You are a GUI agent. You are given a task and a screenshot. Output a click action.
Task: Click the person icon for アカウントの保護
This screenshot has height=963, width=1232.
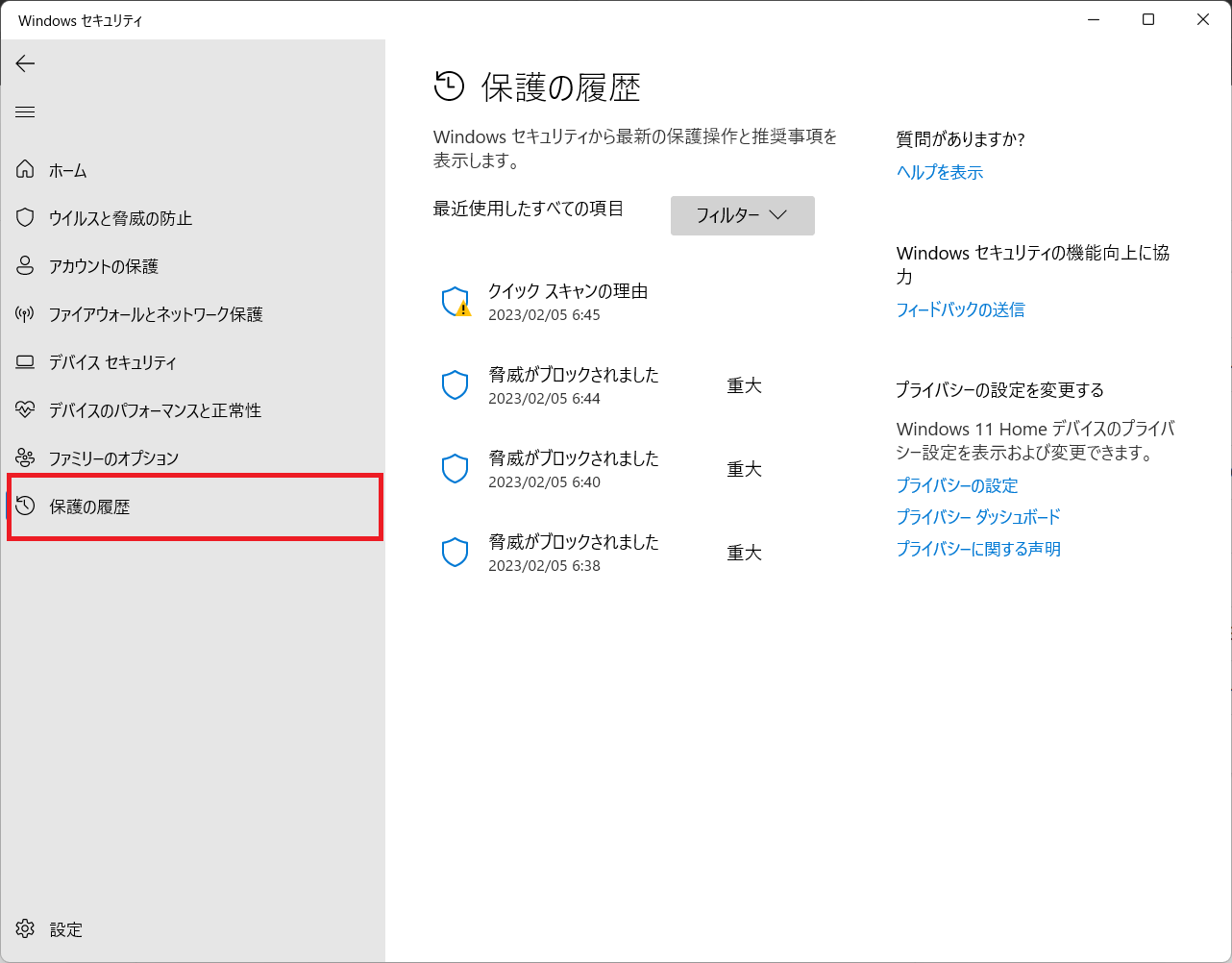tap(25, 265)
